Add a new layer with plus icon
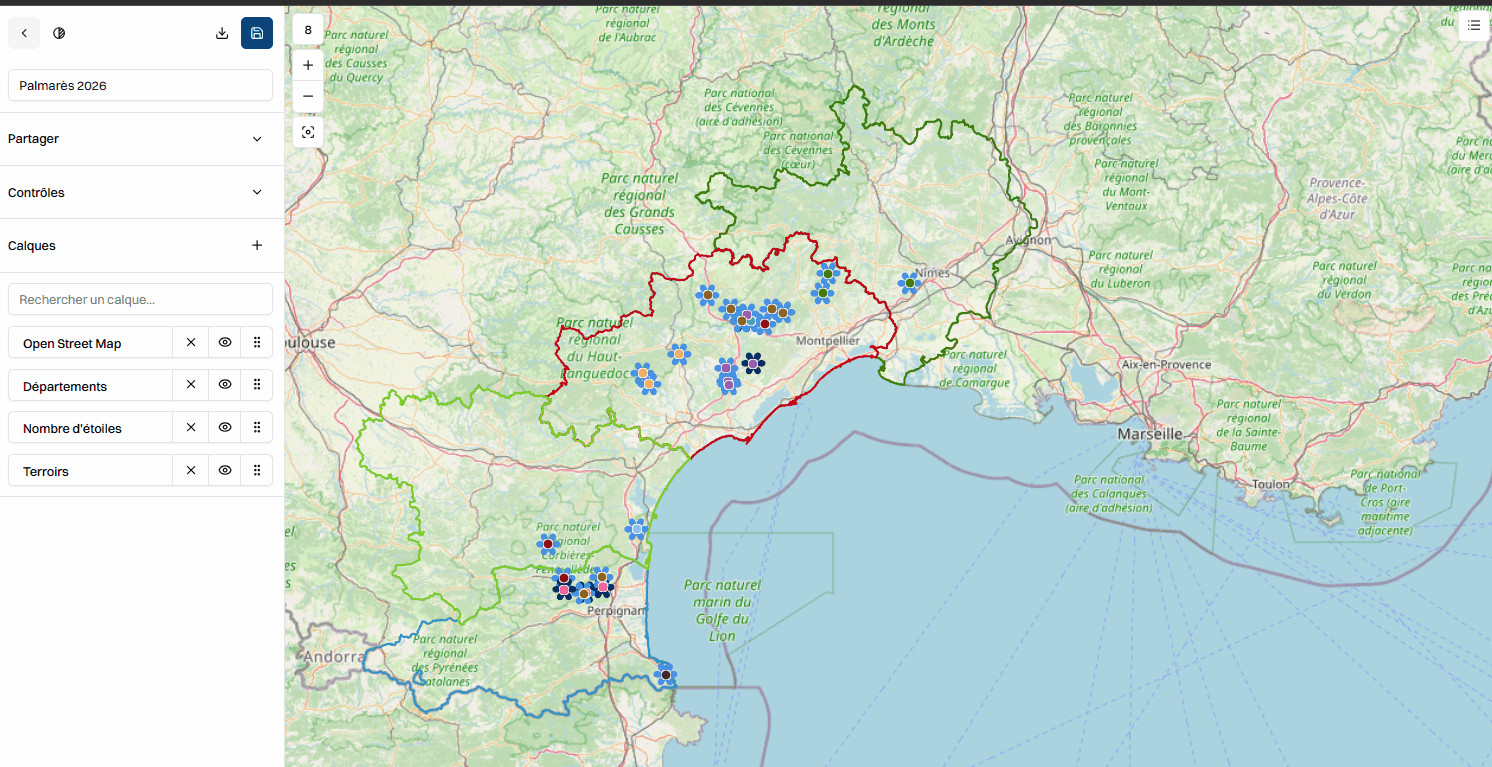 257,245
